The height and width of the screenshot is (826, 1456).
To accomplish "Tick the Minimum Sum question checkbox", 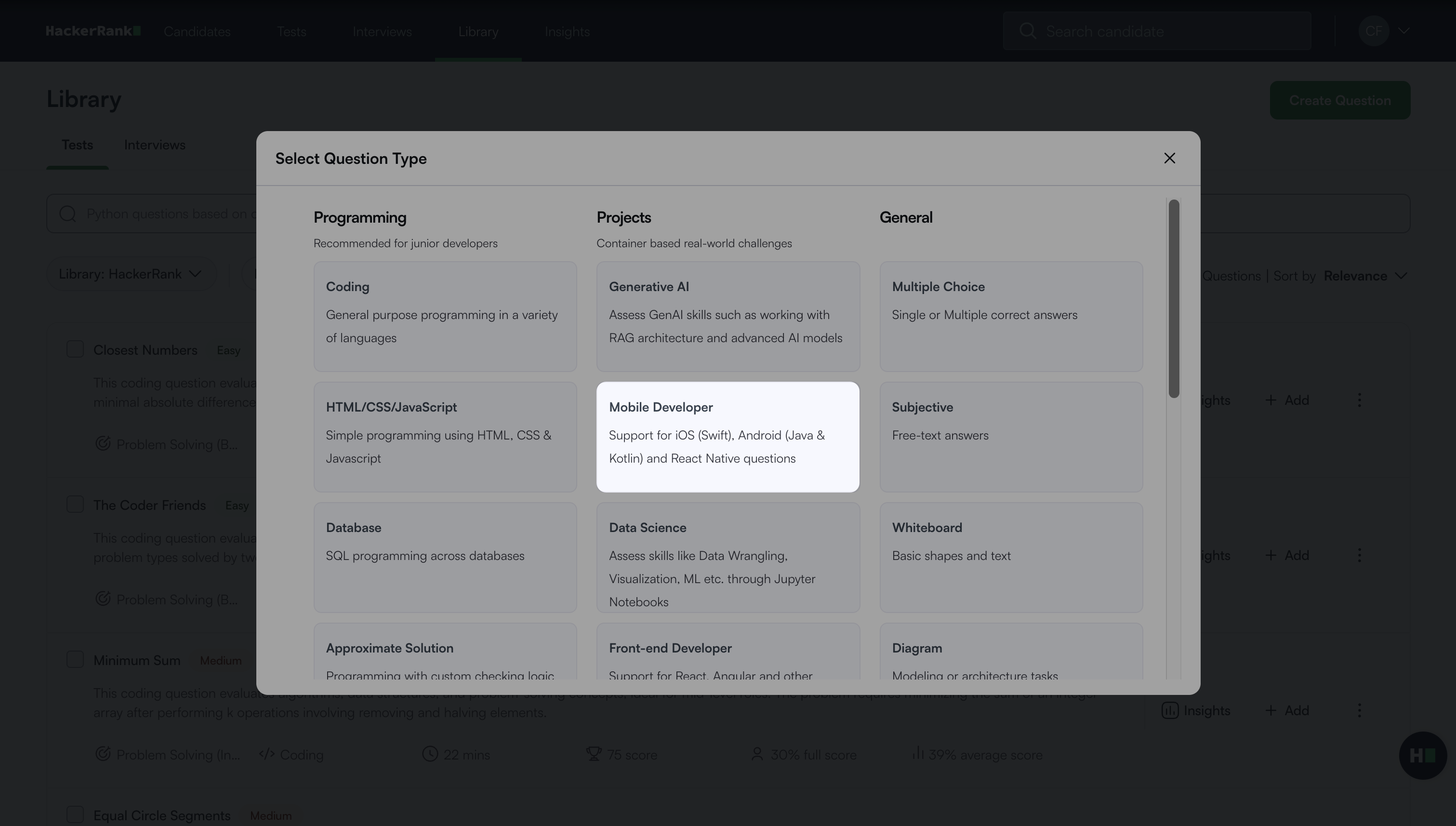I will coord(75,659).
